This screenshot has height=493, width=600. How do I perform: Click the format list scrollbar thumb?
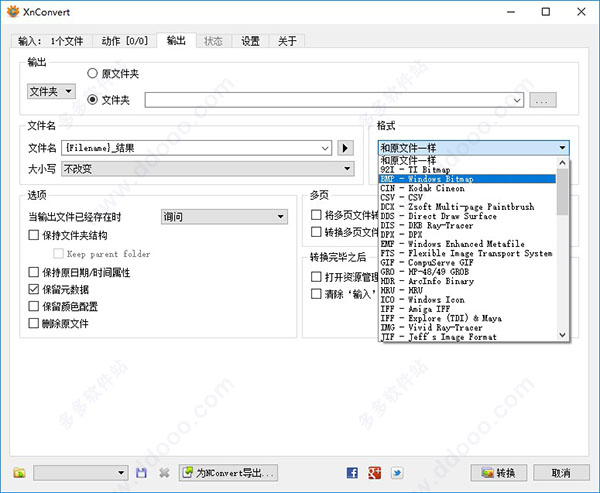pos(562,191)
